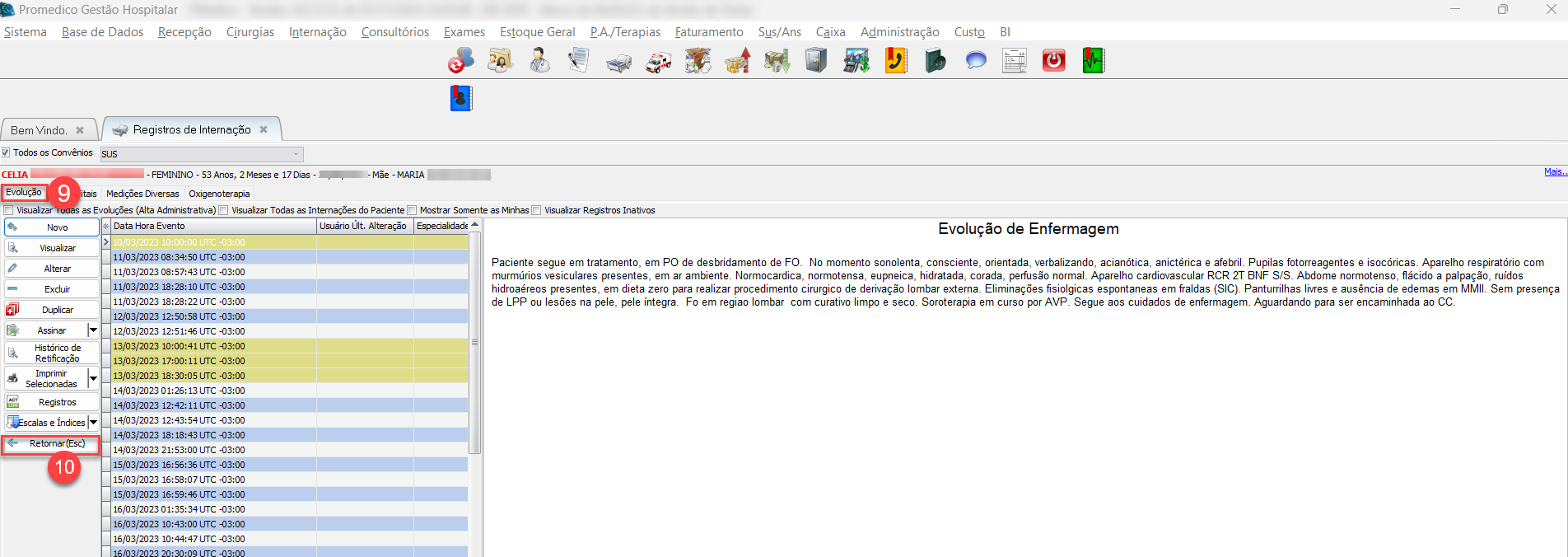
Task: Click the ambulance toolbar icon
Action: (658, 62)
